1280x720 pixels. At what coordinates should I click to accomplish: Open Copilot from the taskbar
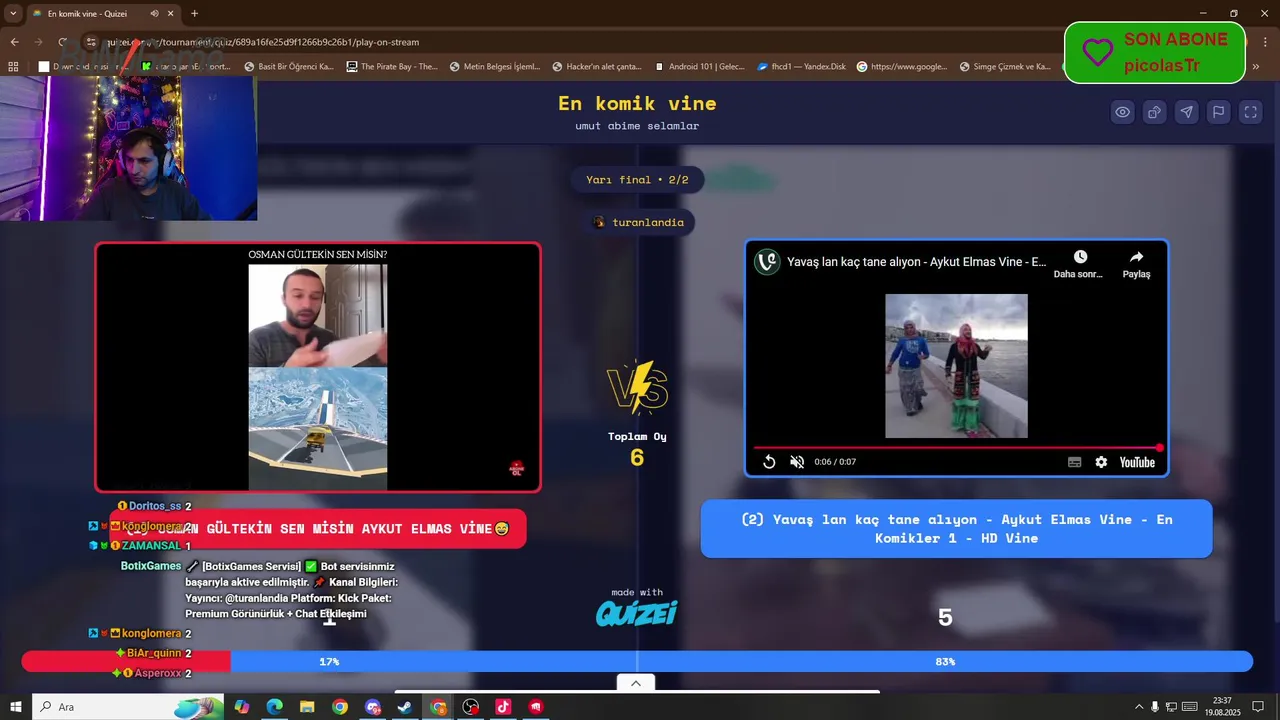pyautogui.click(x=242, y=707)
